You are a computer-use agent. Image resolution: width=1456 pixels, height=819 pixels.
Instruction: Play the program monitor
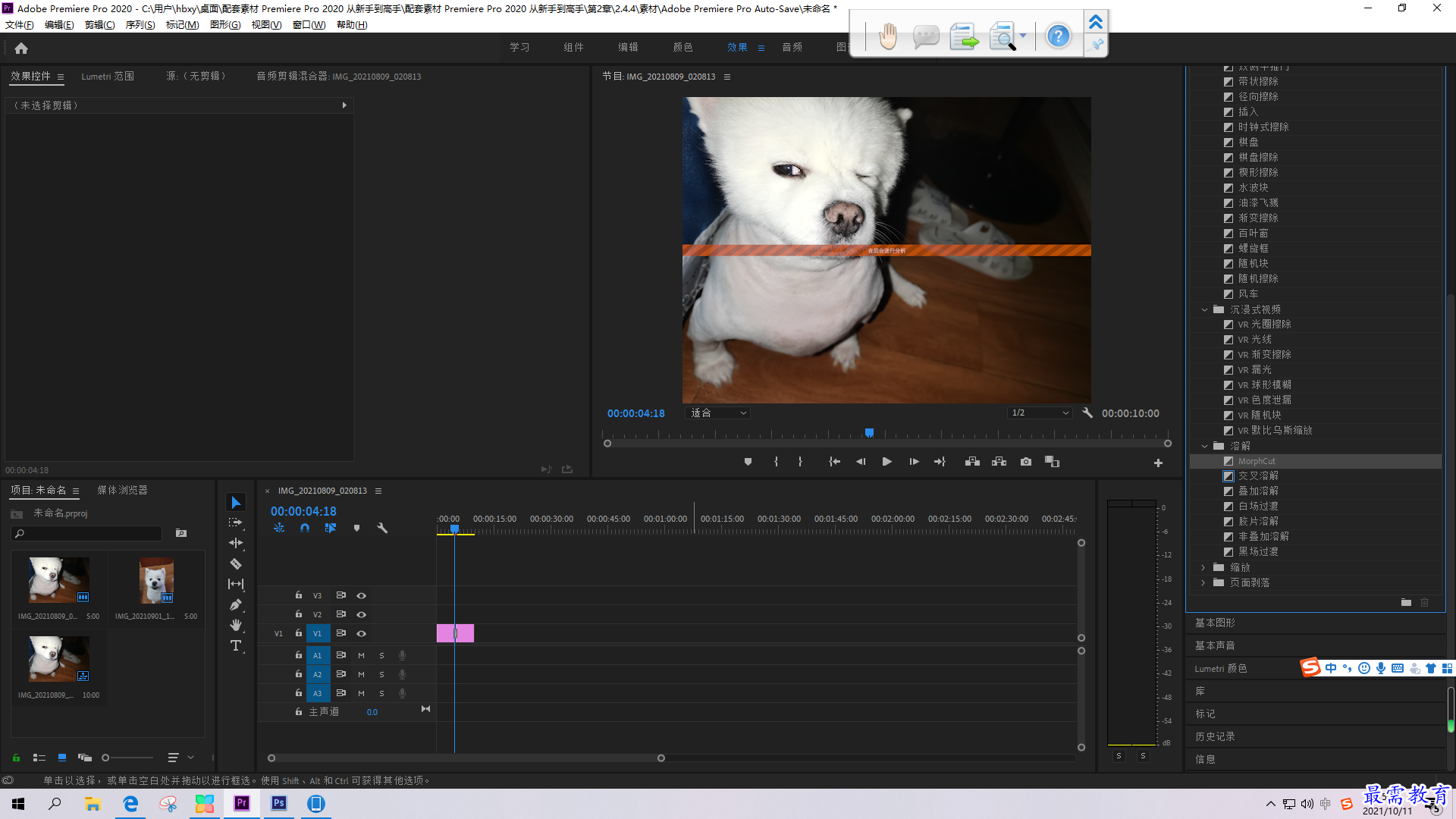(886, 462)
